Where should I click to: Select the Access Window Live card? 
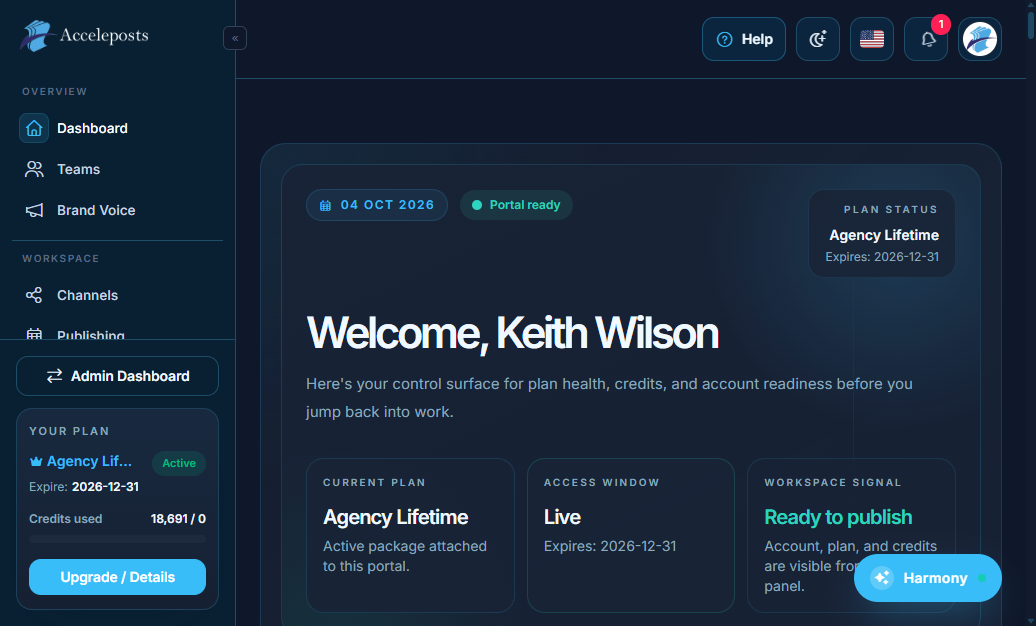631,535
